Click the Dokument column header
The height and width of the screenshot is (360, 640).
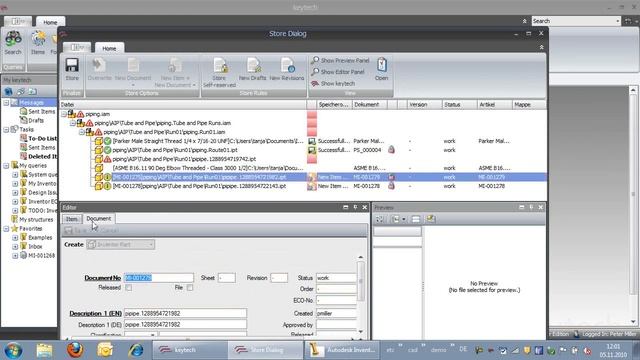(x=369, y=105)
